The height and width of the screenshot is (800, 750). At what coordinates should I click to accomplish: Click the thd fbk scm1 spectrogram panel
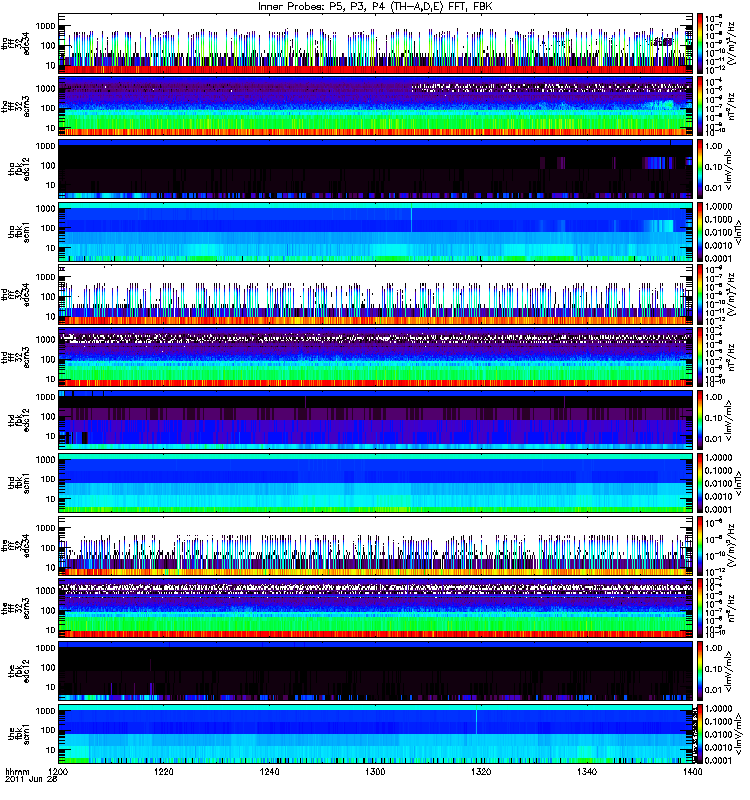click(375, 483)
